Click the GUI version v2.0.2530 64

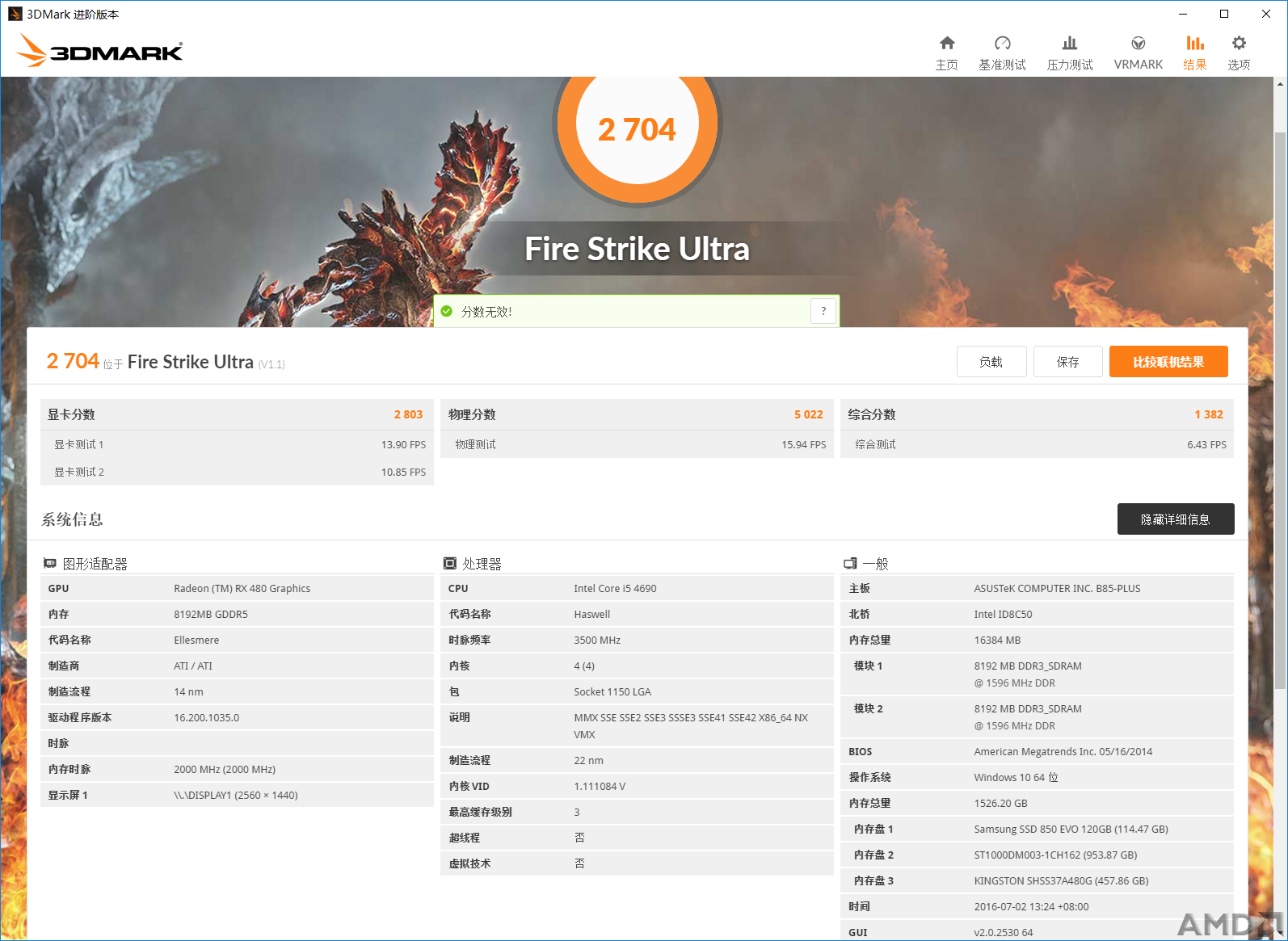(x=1004, y=932)
